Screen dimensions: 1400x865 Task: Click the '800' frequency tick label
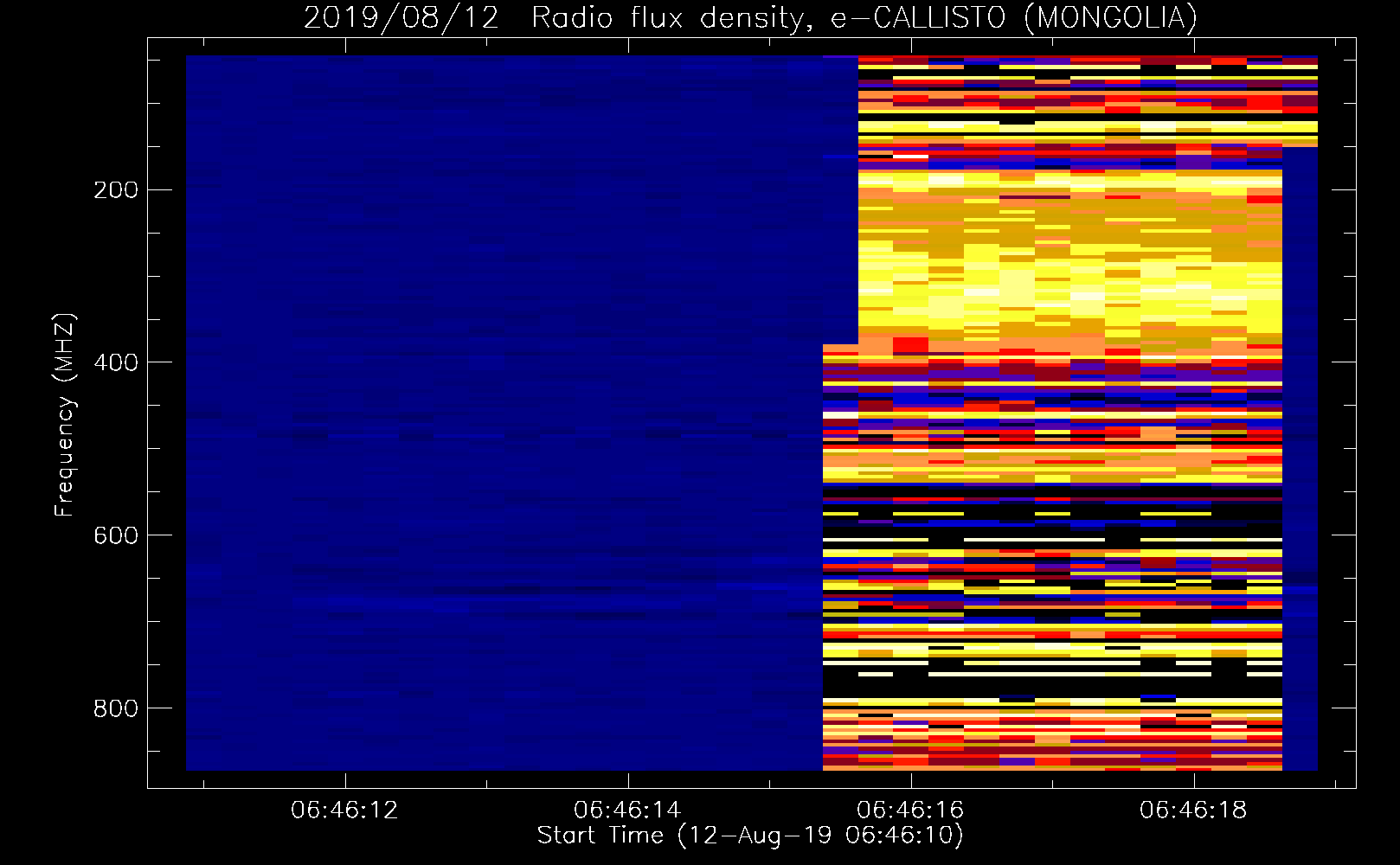116,708
